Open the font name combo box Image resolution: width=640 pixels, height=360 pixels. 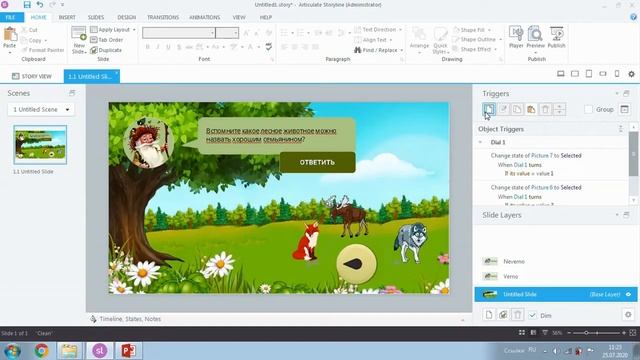point(179,33)
